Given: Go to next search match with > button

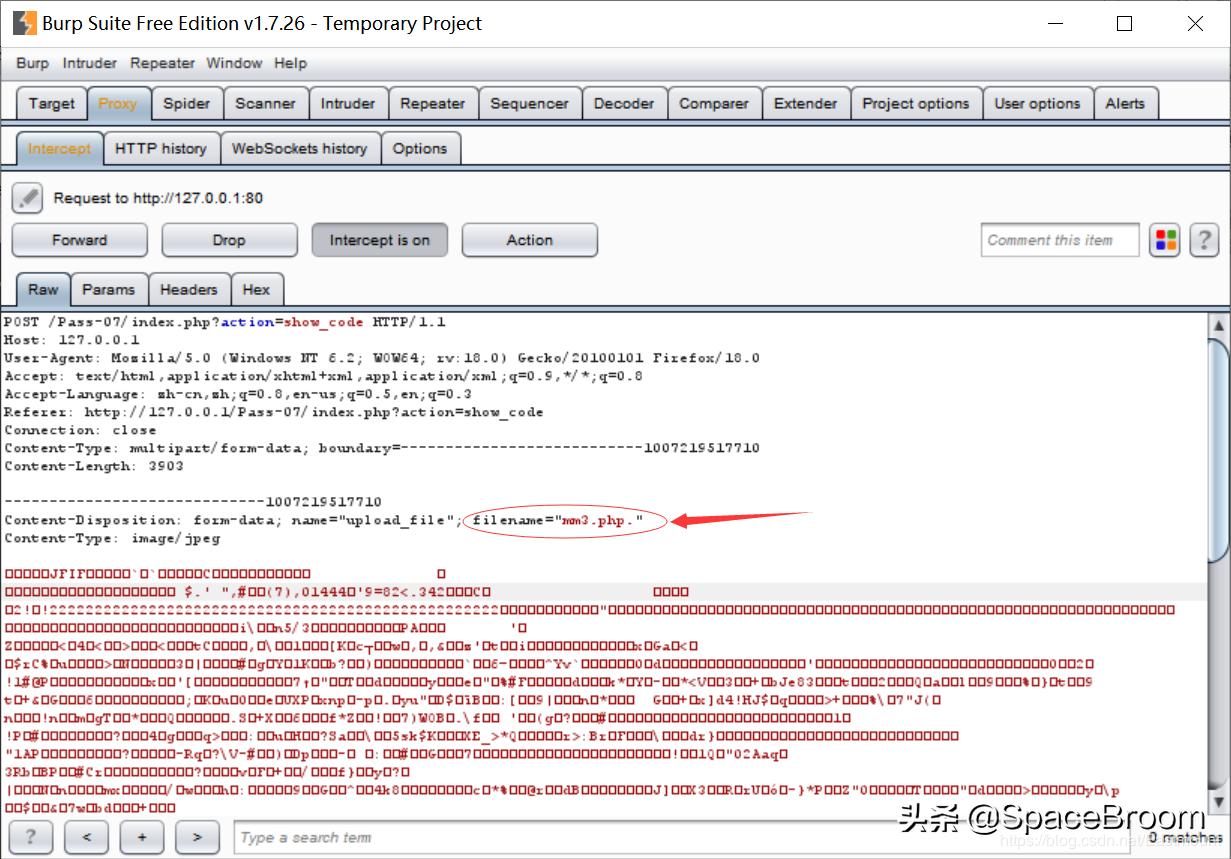Looking at the screenshot, I should 197,837.
